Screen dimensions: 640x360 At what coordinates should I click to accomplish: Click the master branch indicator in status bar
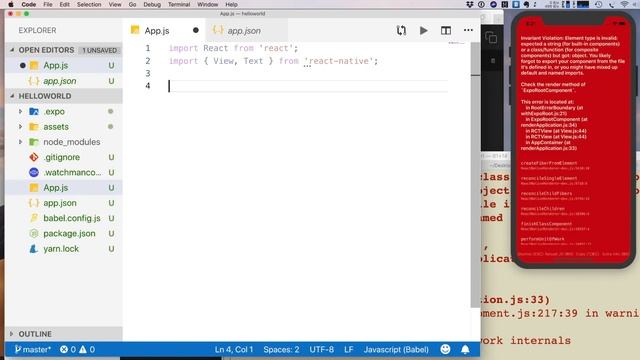(x=33, y=349)
